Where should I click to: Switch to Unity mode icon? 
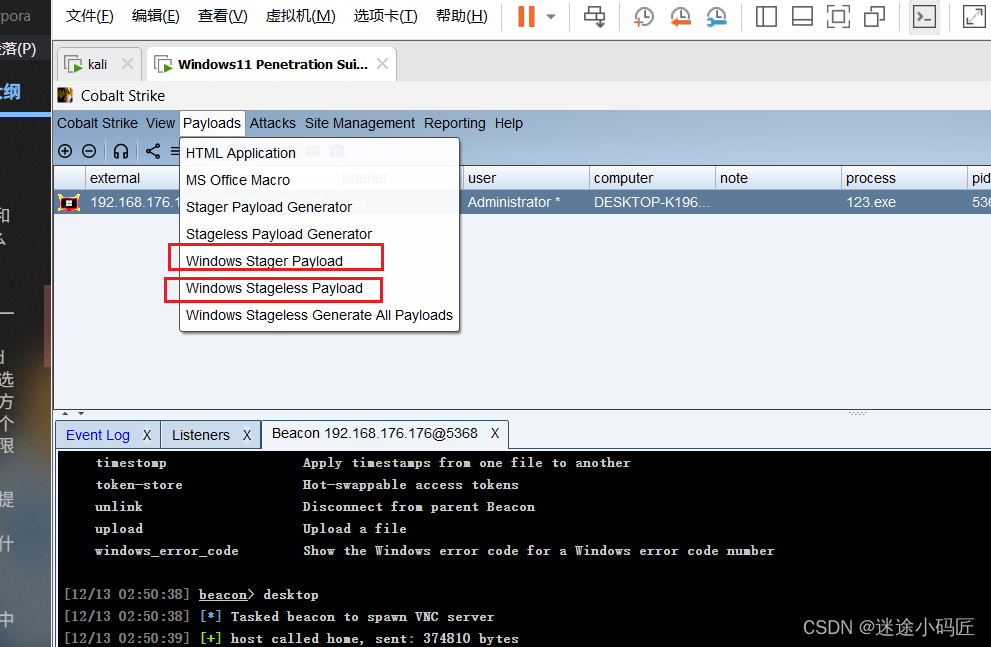pos(874,16)
